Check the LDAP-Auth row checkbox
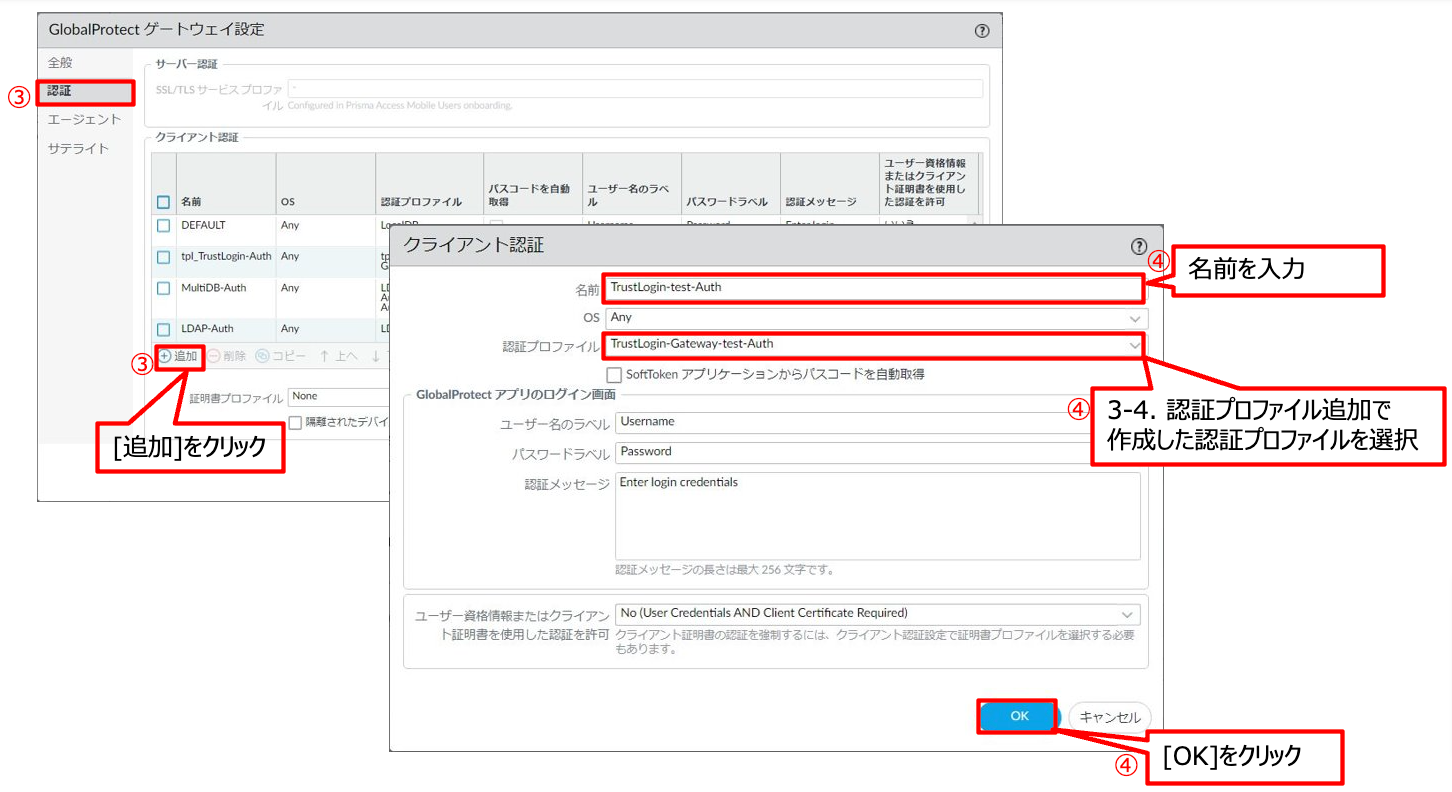Screen dimensions: 1452x792 [164, 329]
